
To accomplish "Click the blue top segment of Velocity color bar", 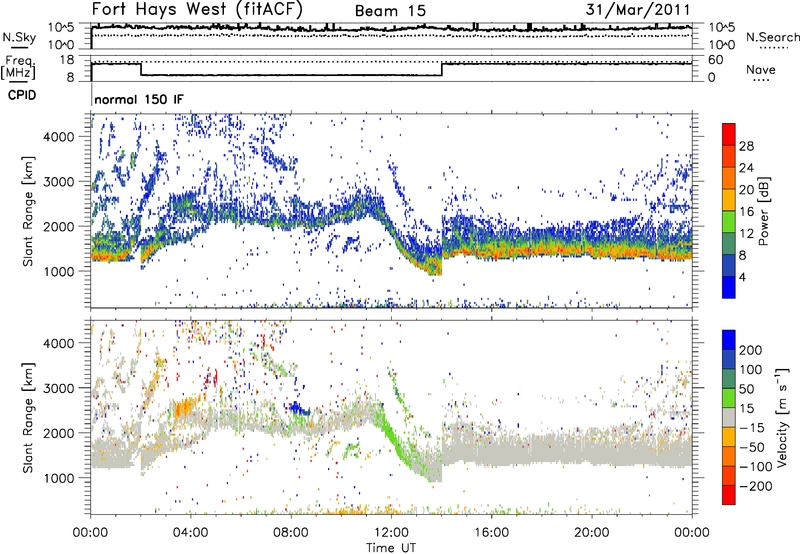I will pyautogui.click(x=729, y=340).
